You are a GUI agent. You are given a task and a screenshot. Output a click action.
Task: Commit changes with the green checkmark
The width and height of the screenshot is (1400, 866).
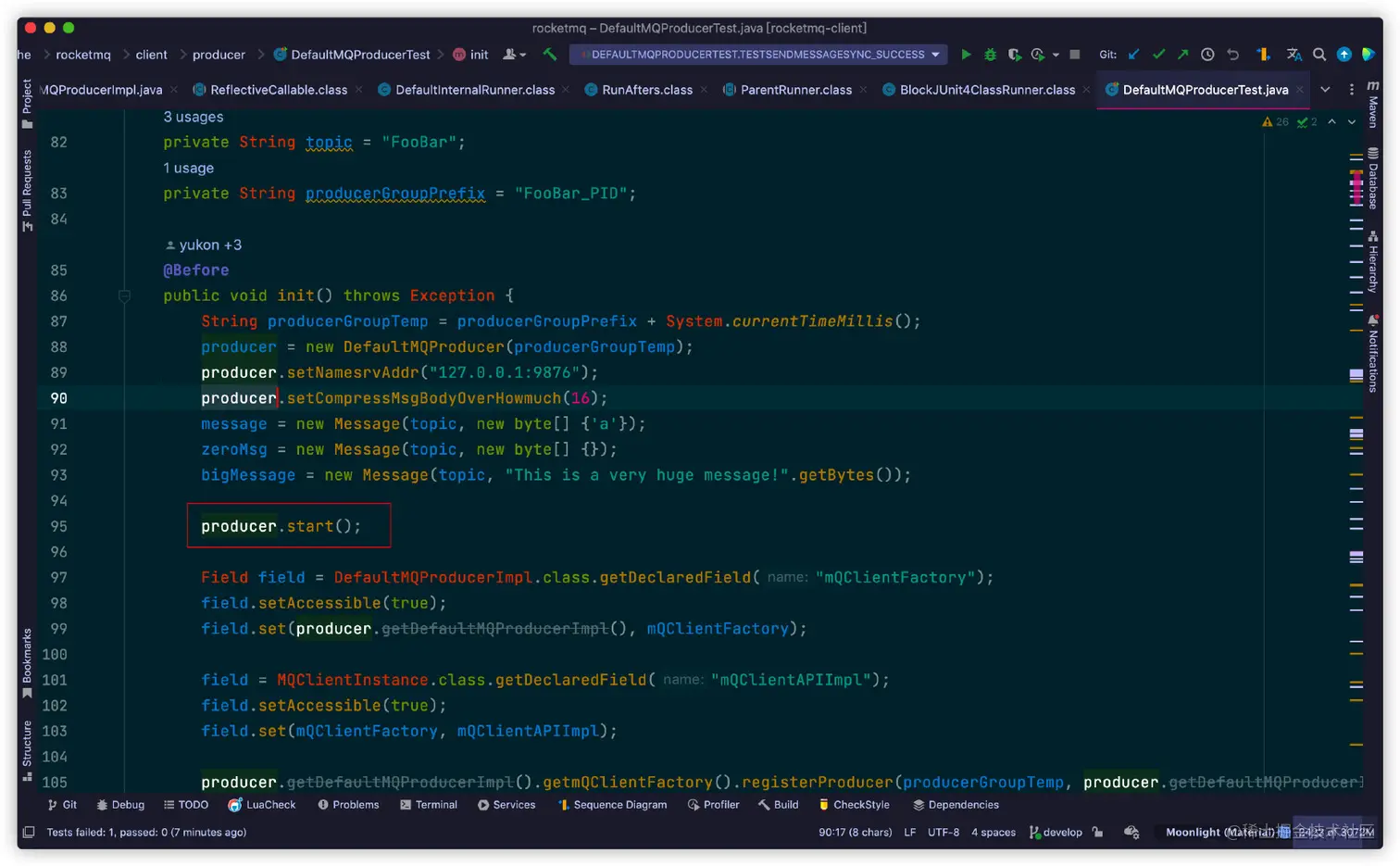tap(1158, 55)
